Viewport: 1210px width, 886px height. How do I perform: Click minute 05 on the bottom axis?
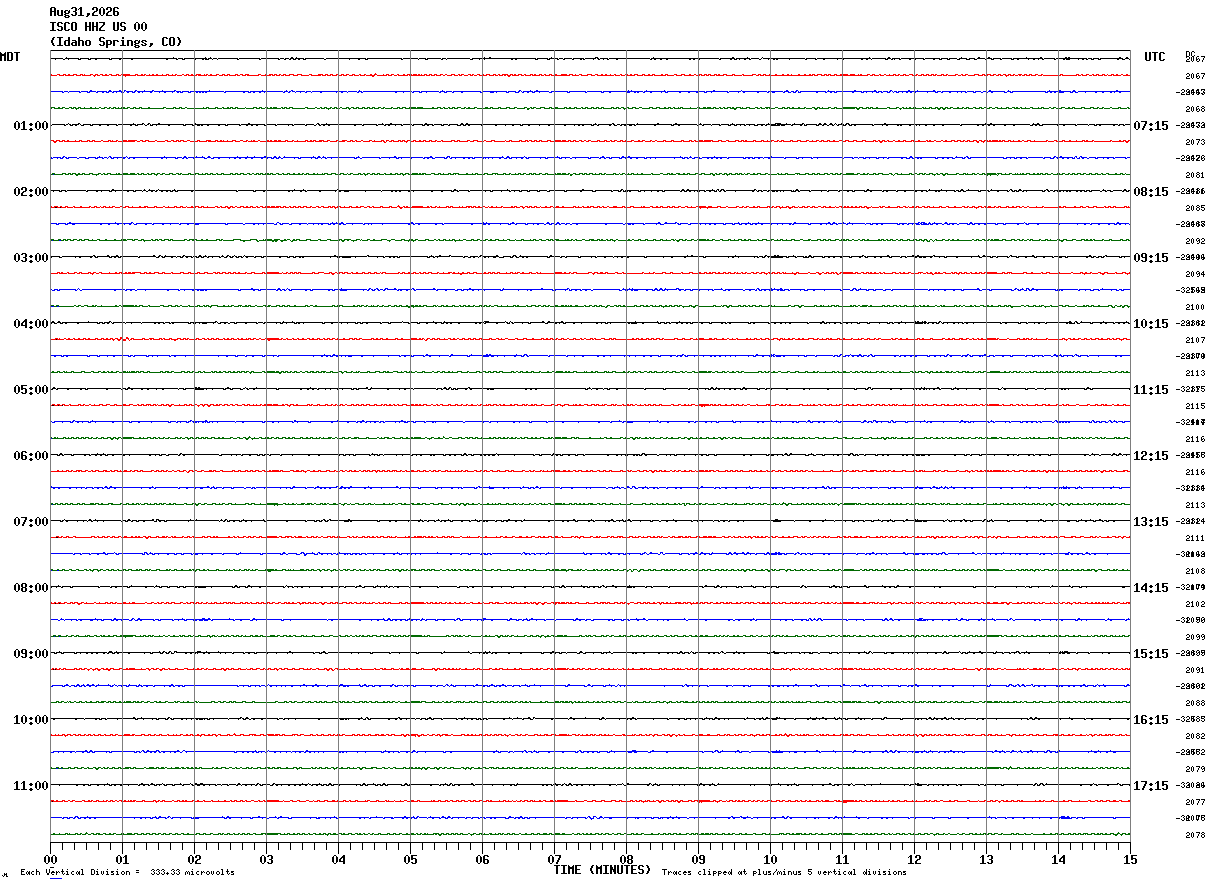(x=410, y=859)
